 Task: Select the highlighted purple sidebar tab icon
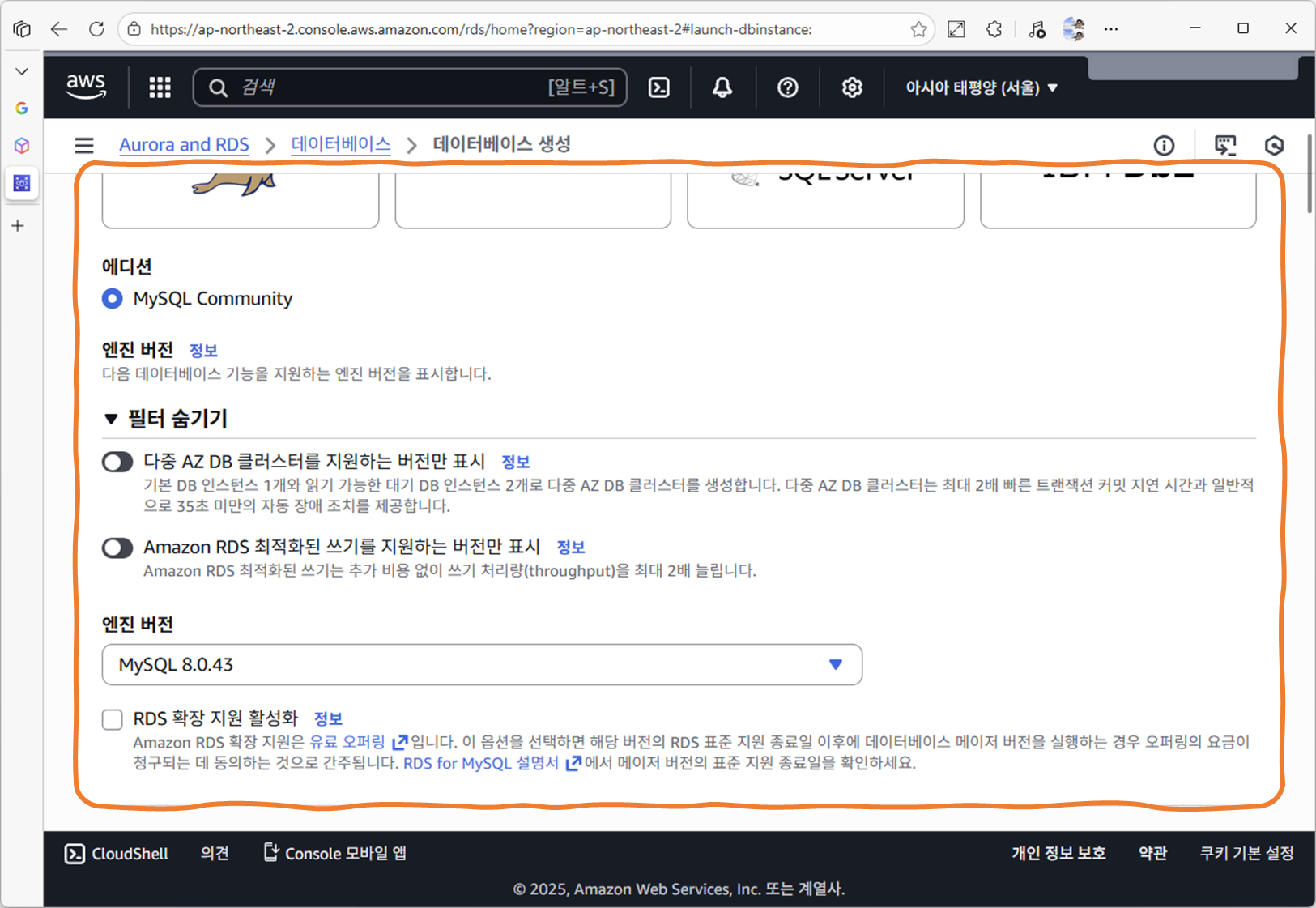[22, 183]
